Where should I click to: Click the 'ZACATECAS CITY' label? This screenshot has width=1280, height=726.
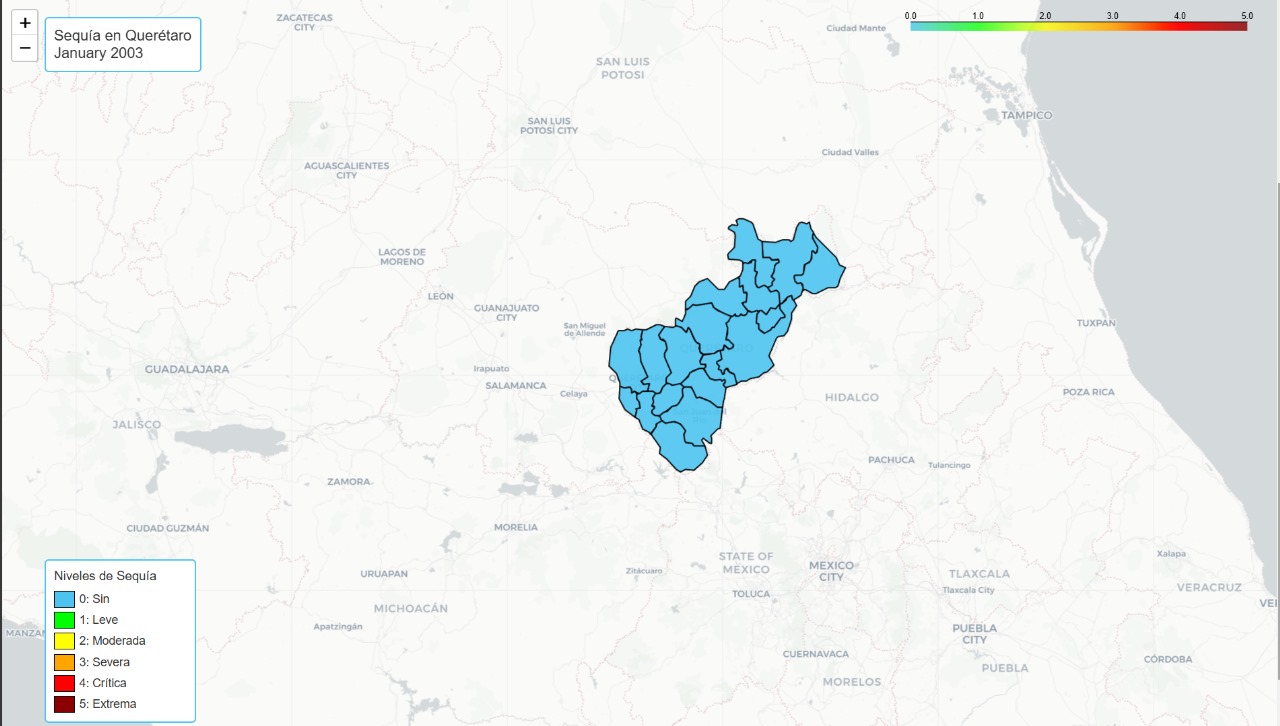[304, 22]
